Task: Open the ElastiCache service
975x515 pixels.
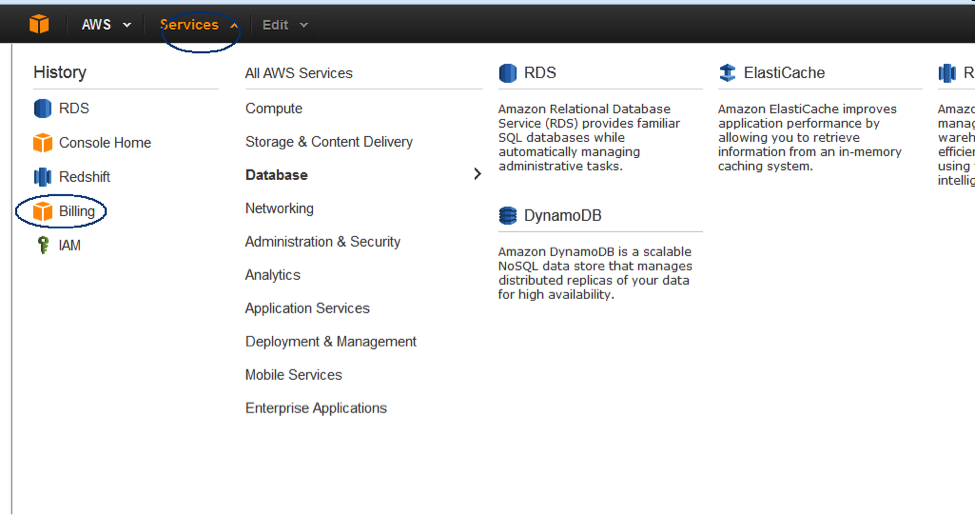Action: 784,73
